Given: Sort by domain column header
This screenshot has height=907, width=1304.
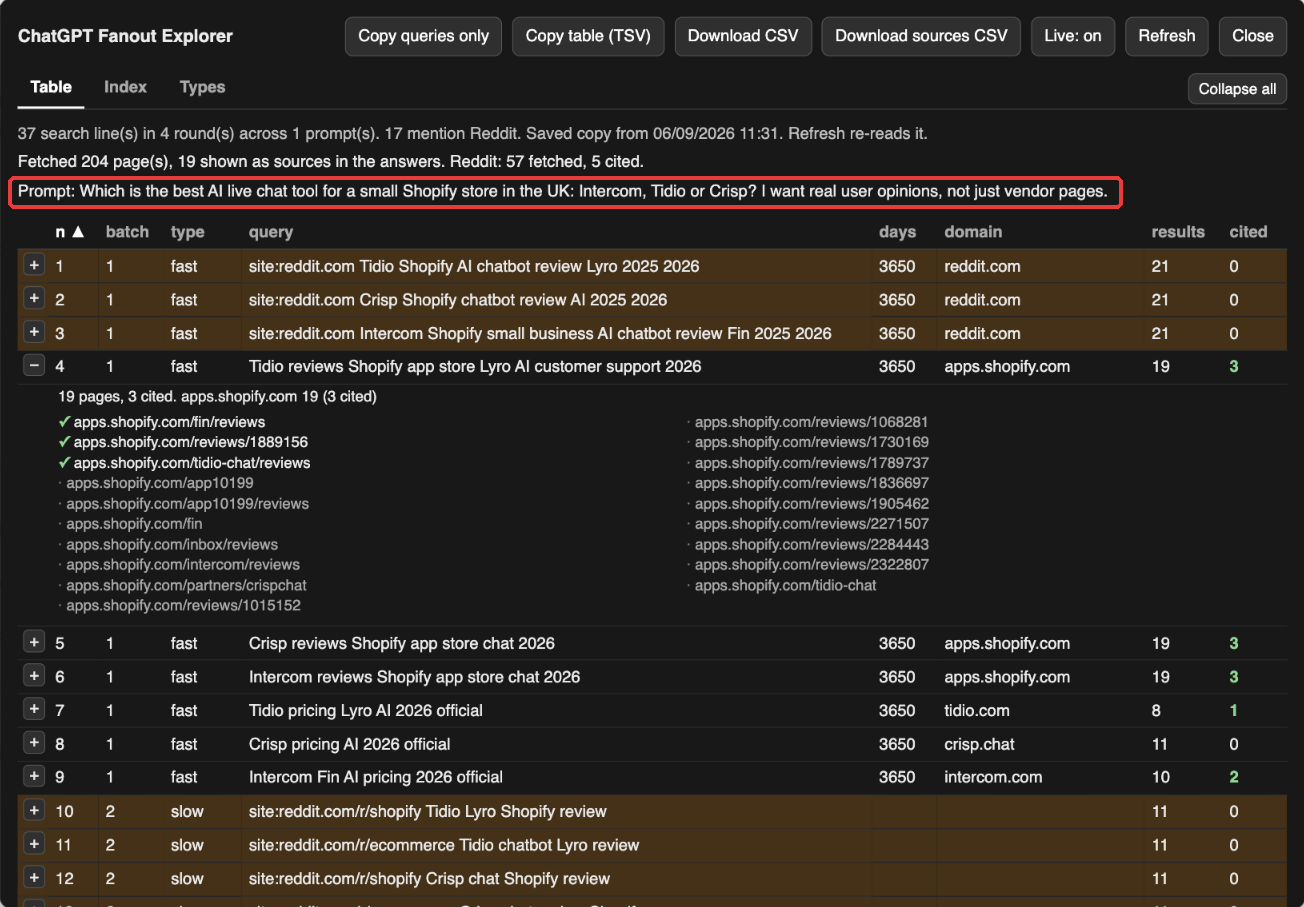Looking at the screenshot, I should click(x=972, y=232).
